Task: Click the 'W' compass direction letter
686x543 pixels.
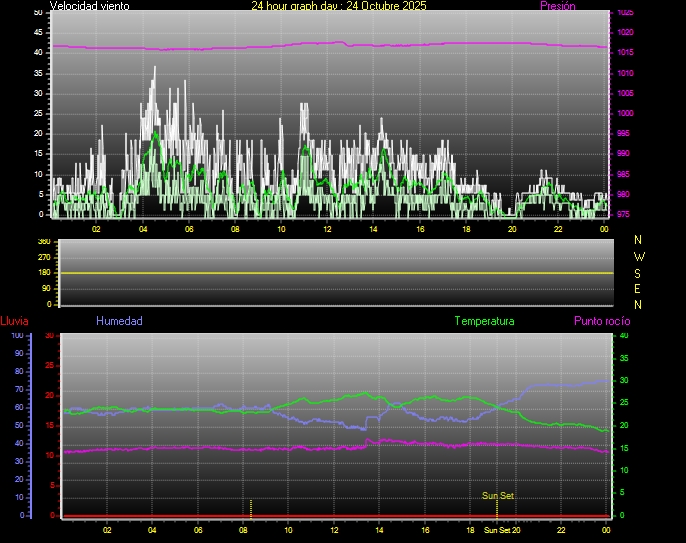Action: click(x=639, y=256)
